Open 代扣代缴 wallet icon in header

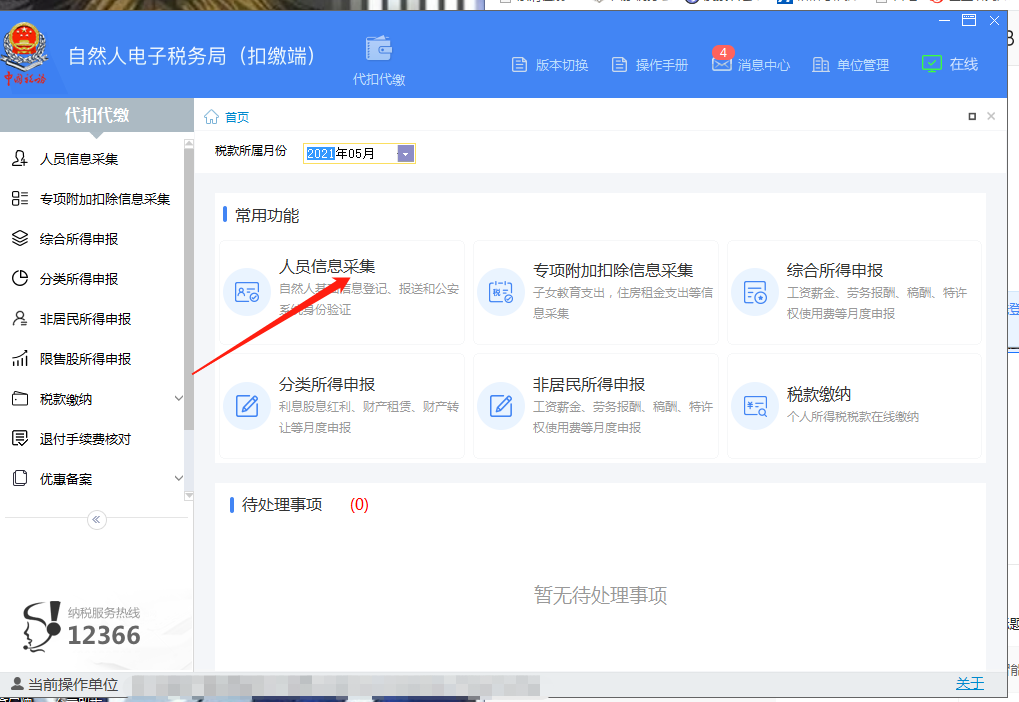pyautogui.click(x=379, y=49)
